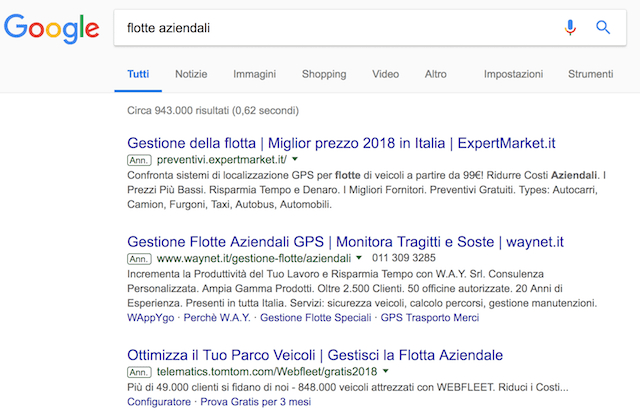
Task: Open the 'Gestione Flotte Speciali' sitelink
Action: coord(316,318)
